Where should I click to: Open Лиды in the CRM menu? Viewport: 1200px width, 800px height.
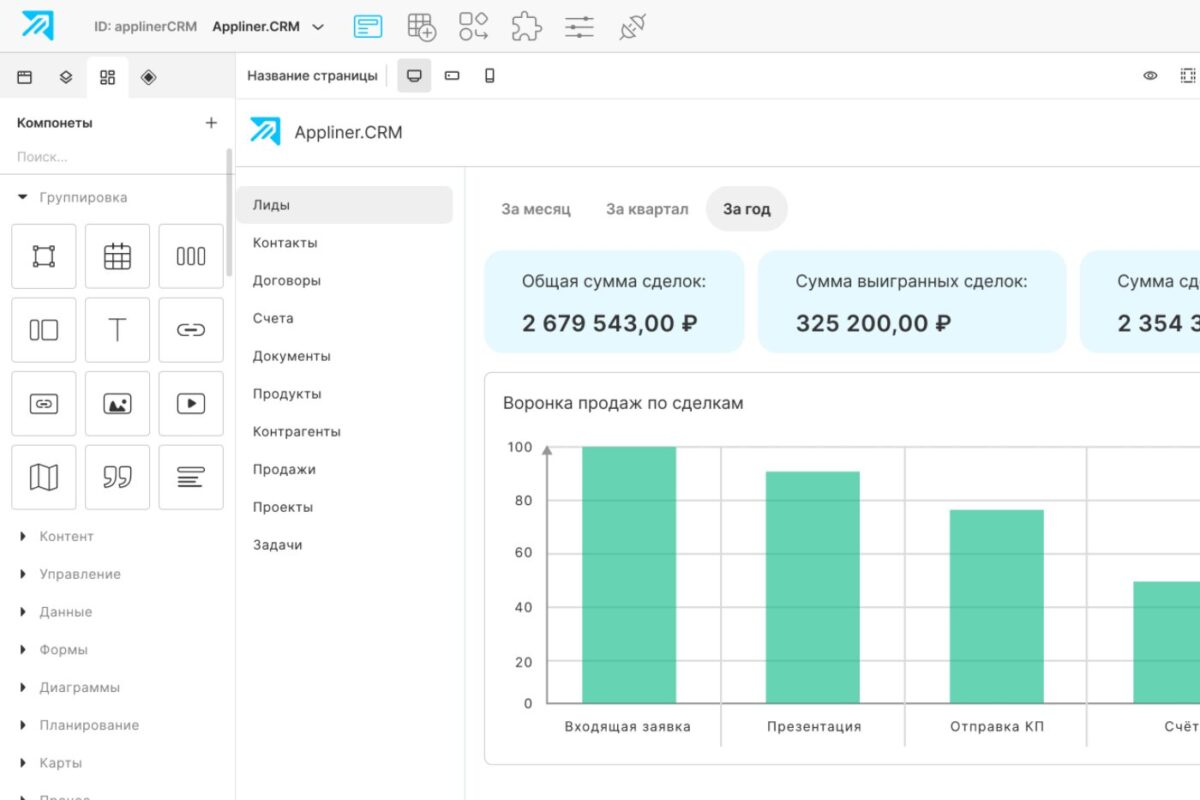pos(344,205)
